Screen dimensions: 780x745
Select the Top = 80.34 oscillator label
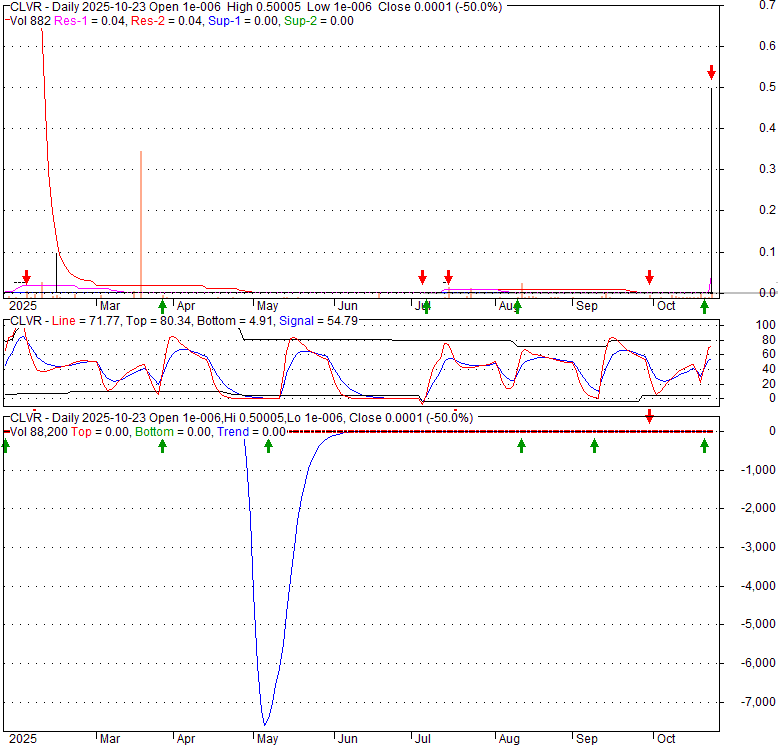(156, 321)
